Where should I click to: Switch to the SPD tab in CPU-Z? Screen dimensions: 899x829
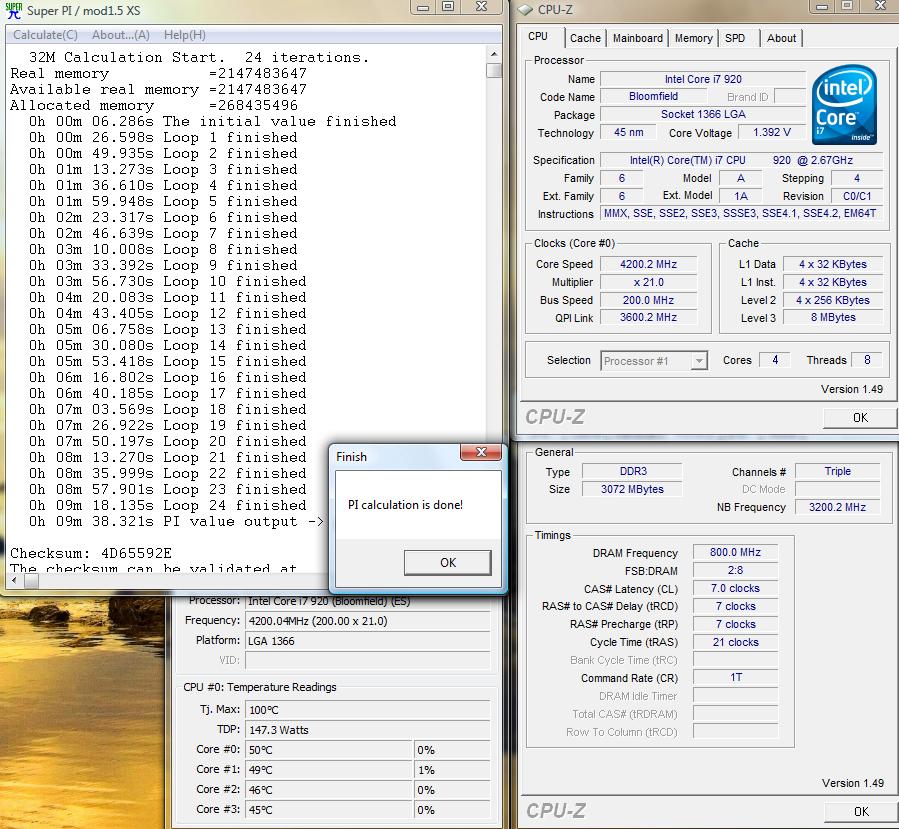point(735,38)
